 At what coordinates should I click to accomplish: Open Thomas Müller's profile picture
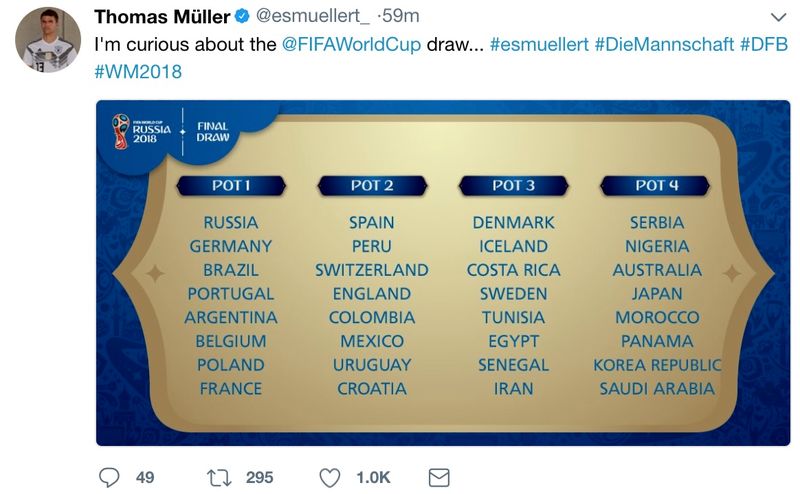[48, 40]
